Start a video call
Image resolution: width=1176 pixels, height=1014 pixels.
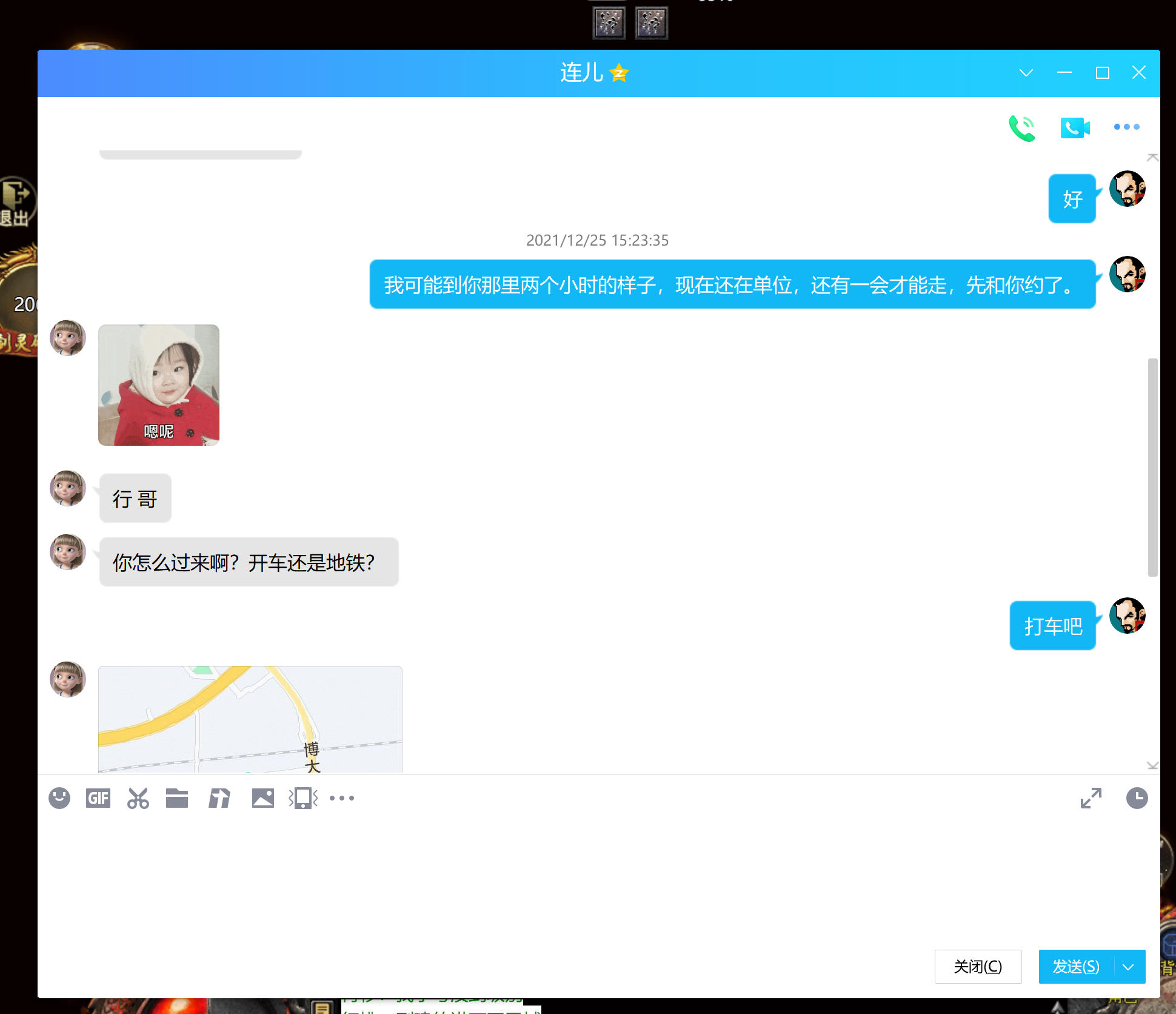pyautogui.click(x=1075, y=128)
